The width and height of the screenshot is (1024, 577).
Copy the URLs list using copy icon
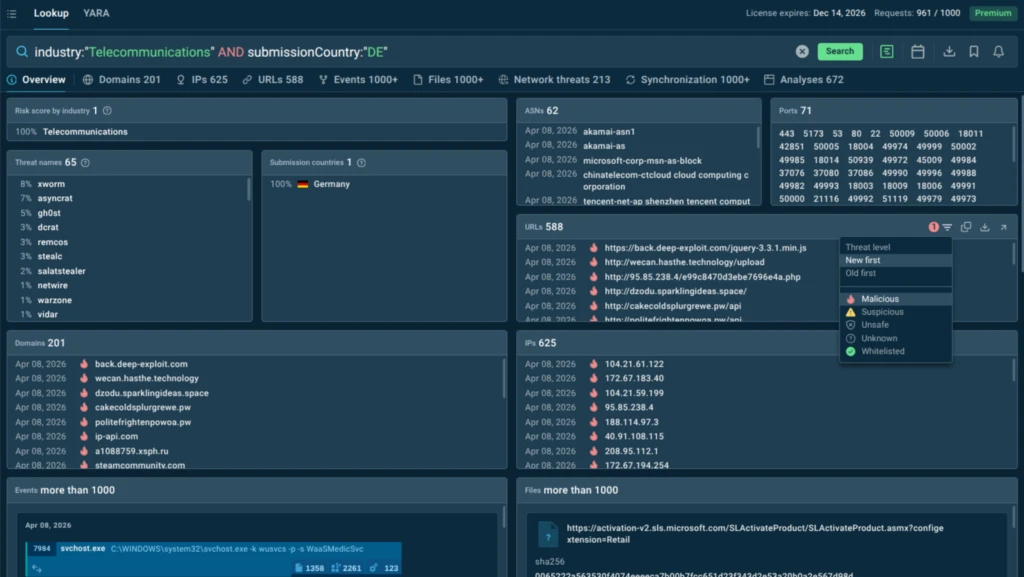966,227
